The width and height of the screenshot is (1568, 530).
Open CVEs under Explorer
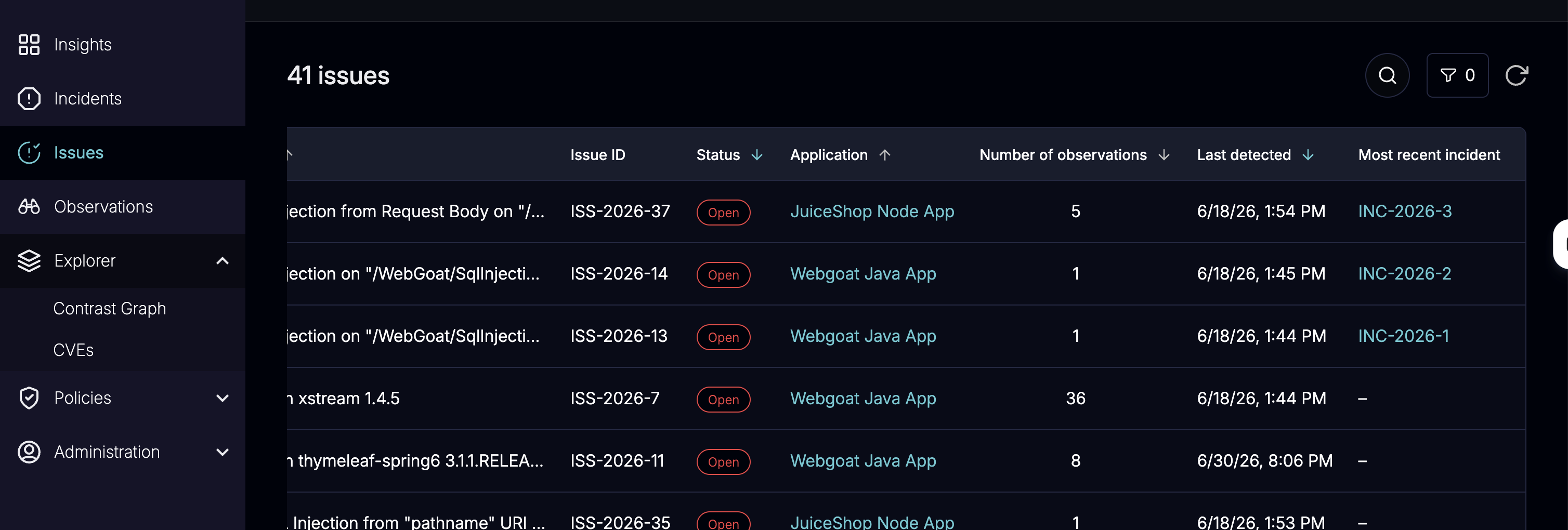pos(73,350)
